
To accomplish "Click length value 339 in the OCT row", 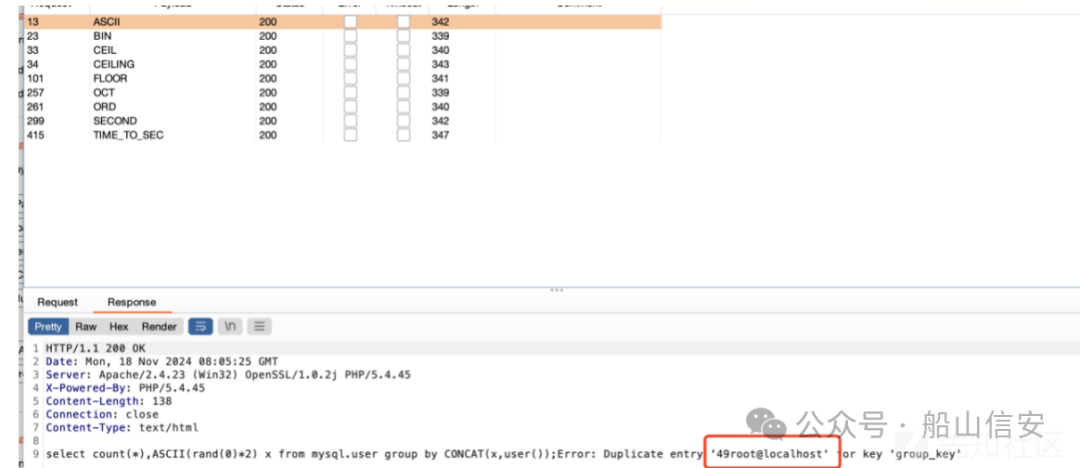I will 440,92.
